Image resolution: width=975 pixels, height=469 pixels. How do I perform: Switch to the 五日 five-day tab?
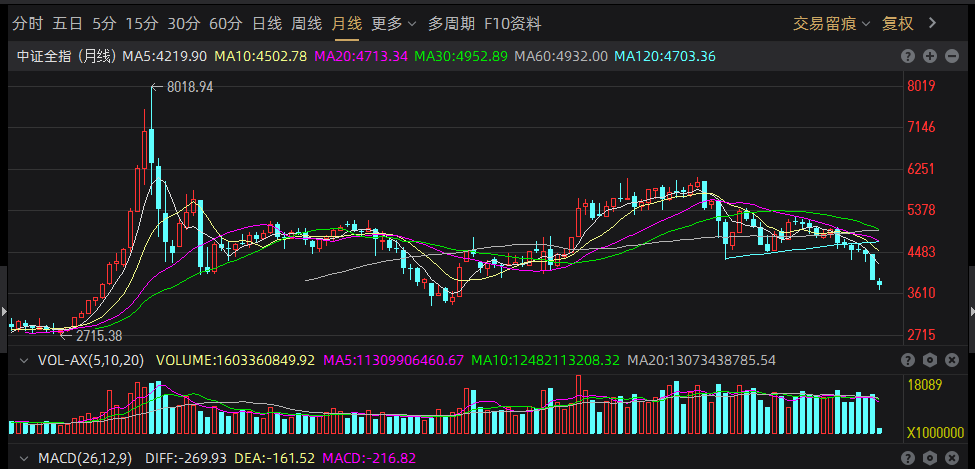point(68,24)
